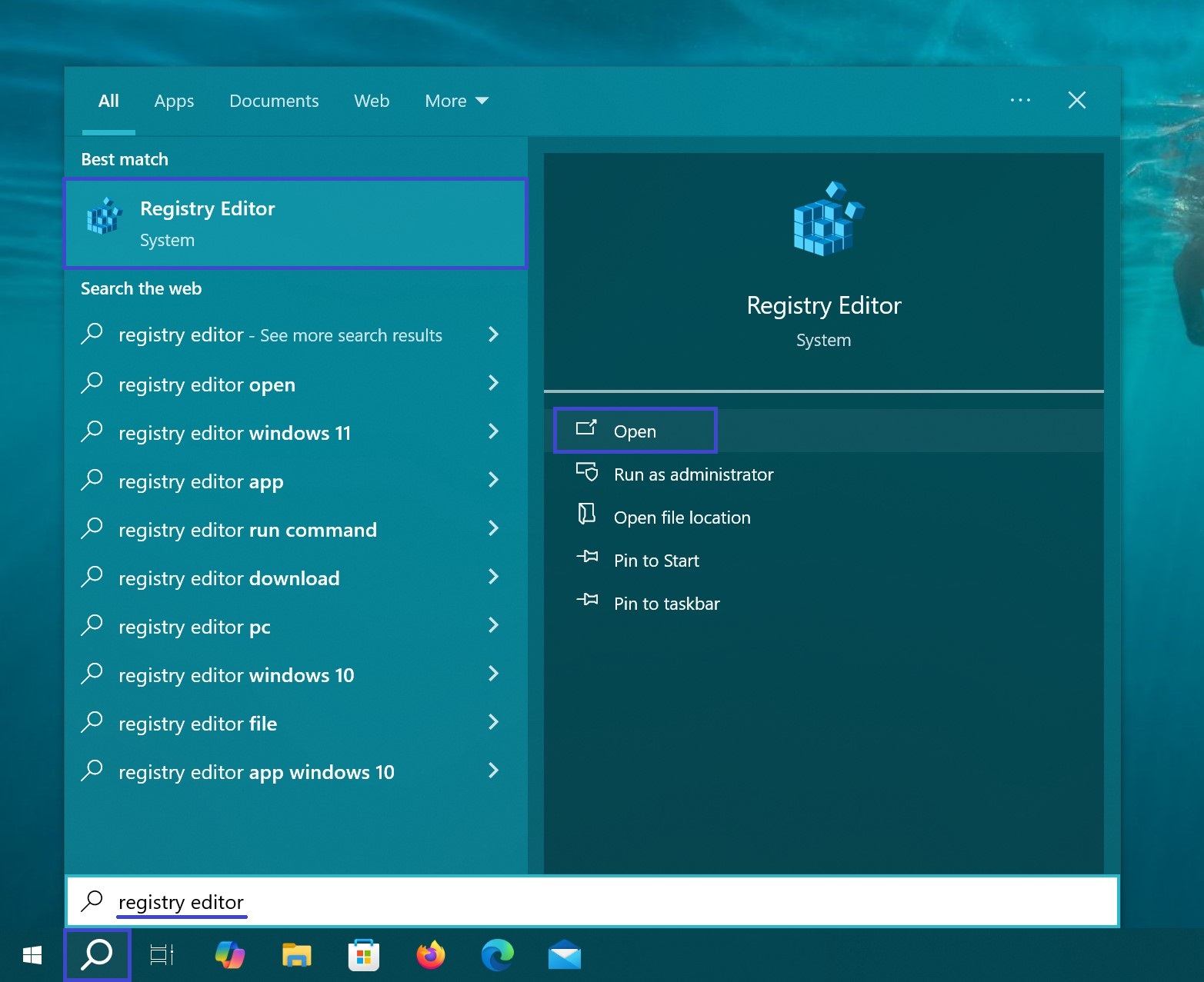The image size is (1204, 982).
Task: Click the search box containing 'registry editor'
Action: [592, 901]
